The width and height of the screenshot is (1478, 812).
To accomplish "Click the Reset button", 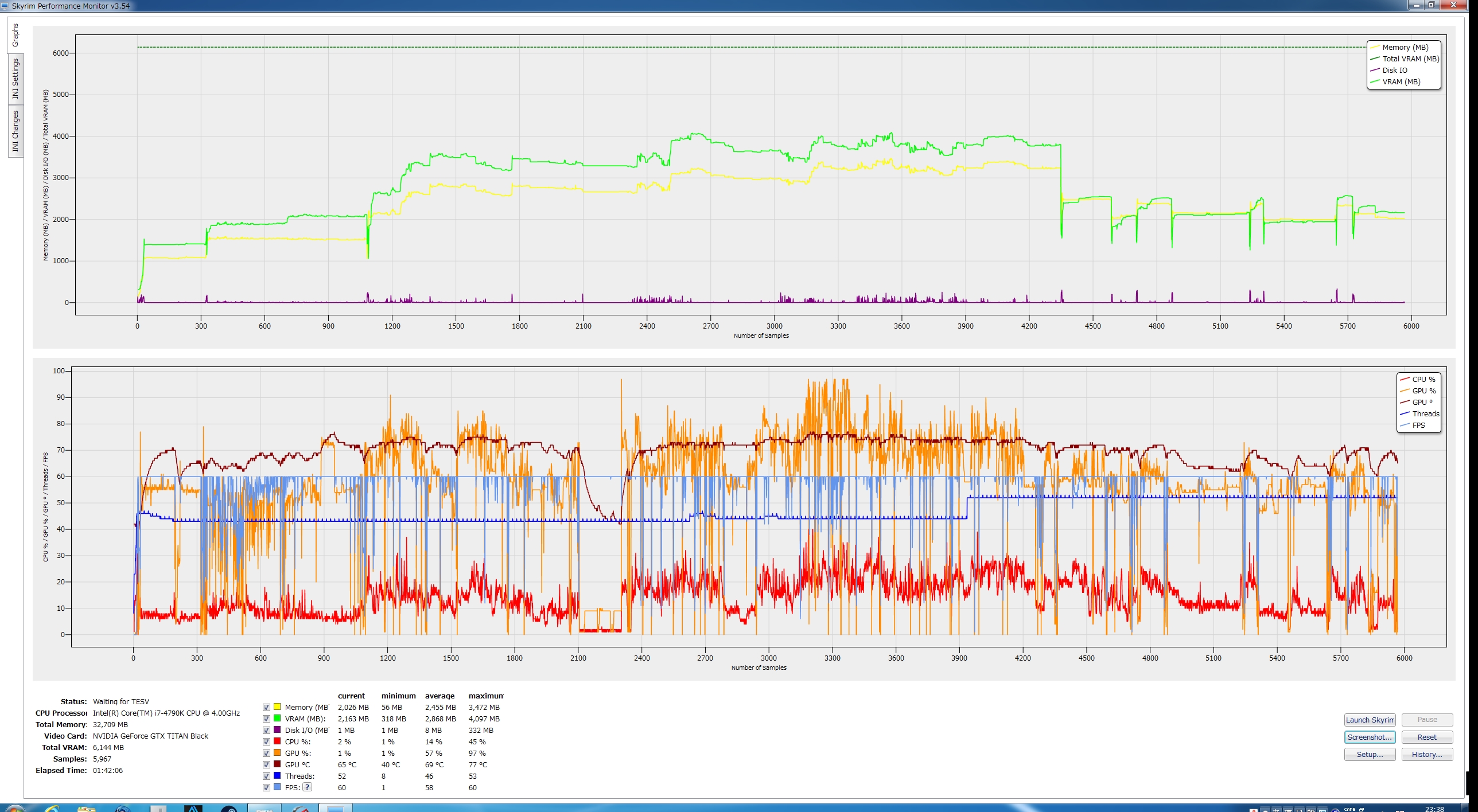I will pos(1427,737).
